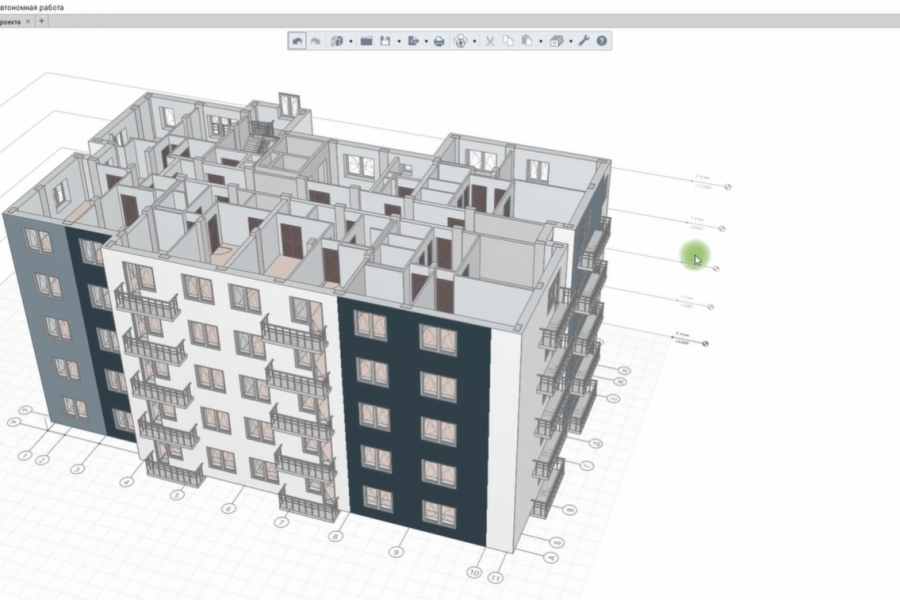The width and height of the screenshot is (900, 600).
Task: Select grid axis bubble 4
Action: (126, 482)
